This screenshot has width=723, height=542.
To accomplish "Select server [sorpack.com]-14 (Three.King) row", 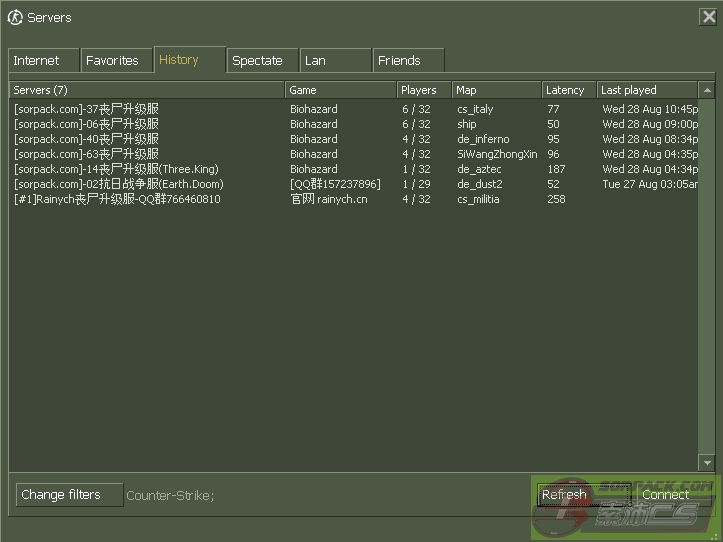I will pyautogui.click(x=353, y=169).
